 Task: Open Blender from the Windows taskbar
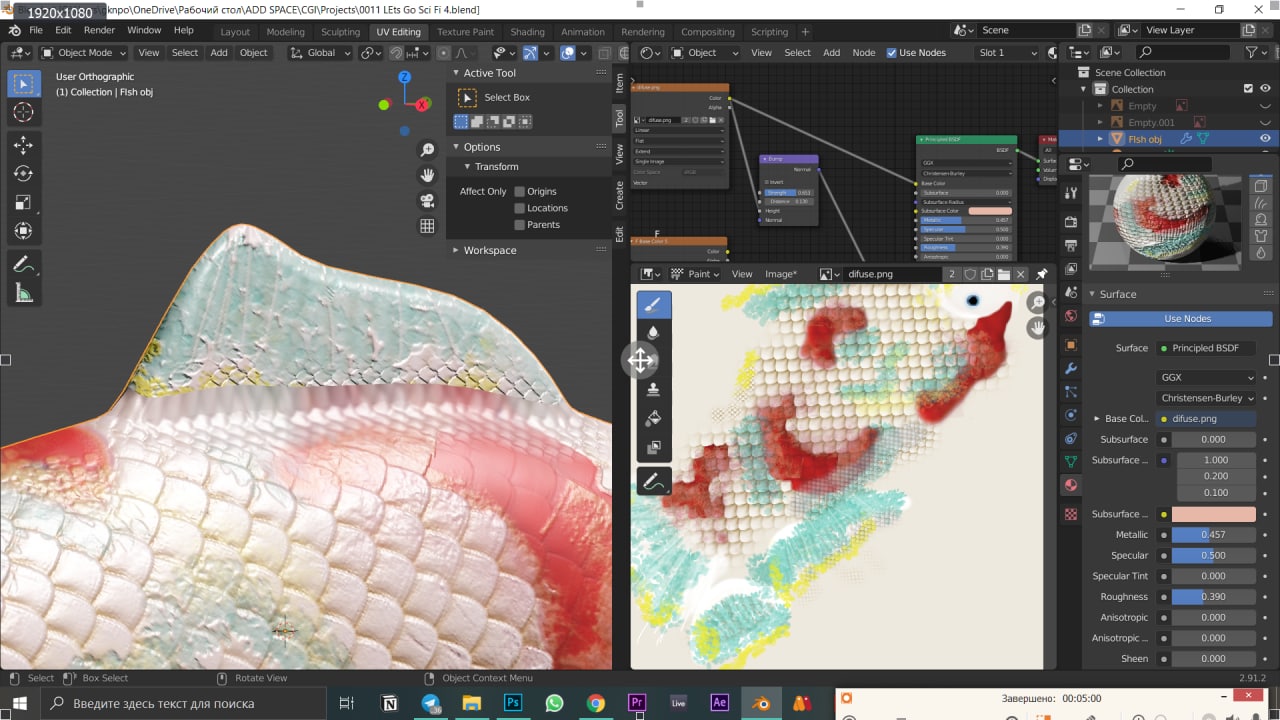point(763,703)
